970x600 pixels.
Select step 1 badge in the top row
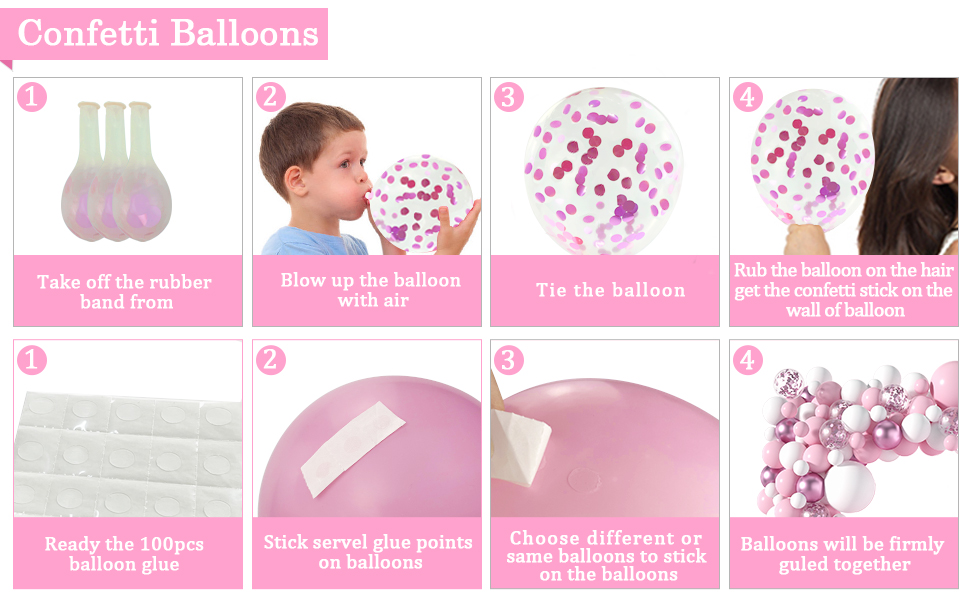point(32,96)
